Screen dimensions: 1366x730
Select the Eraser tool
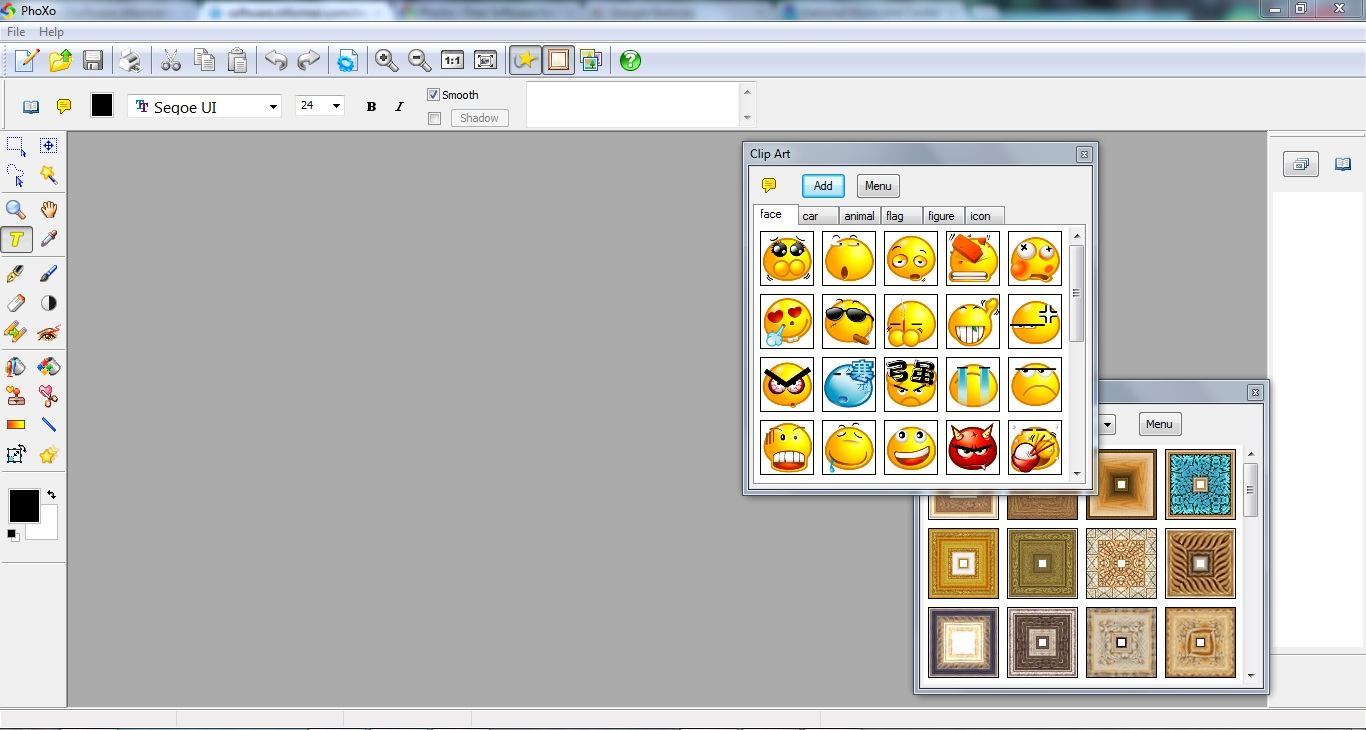coord(17,303)
